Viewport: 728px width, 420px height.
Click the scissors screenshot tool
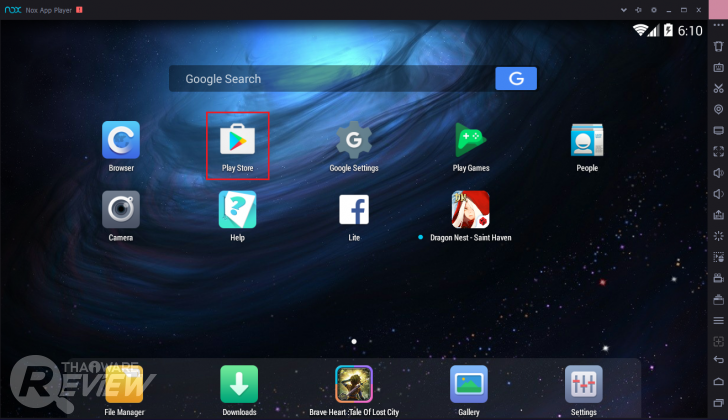point(718,89)
